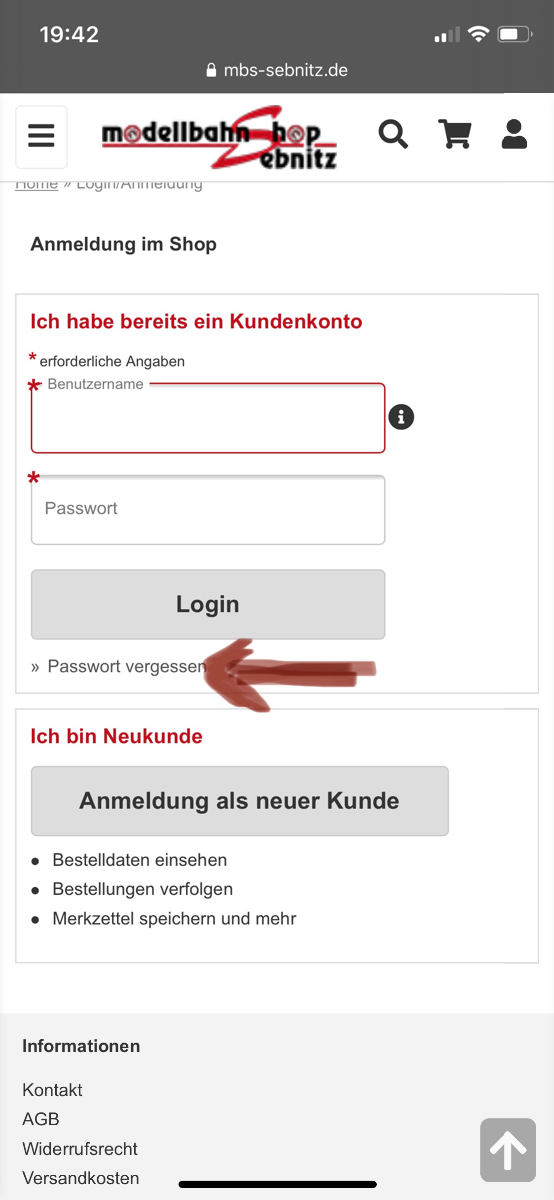Open the Widerrufsrecht footer link
Viewport: 554px width, 1200px height.
80,1149
